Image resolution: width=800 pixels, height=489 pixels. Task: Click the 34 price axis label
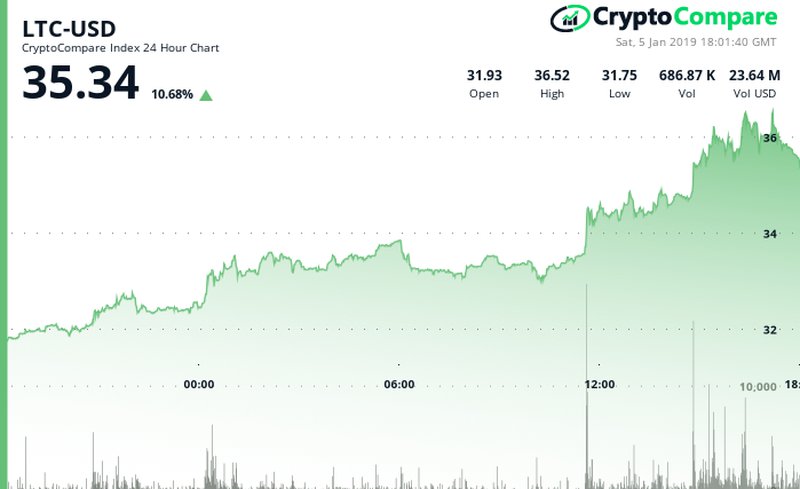point(770,234)
